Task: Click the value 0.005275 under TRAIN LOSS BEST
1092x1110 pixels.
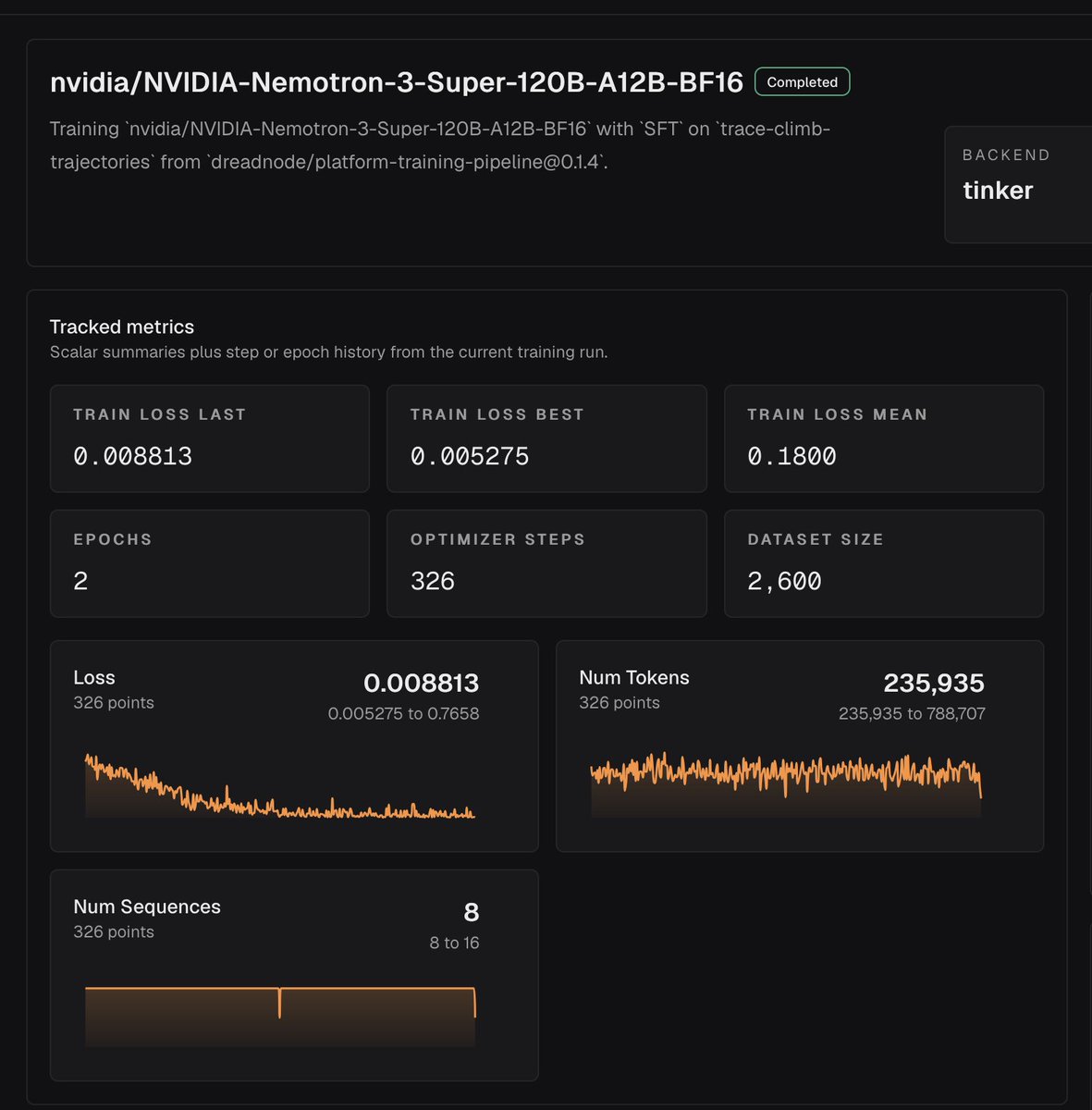Action: [x=470, y=456]
